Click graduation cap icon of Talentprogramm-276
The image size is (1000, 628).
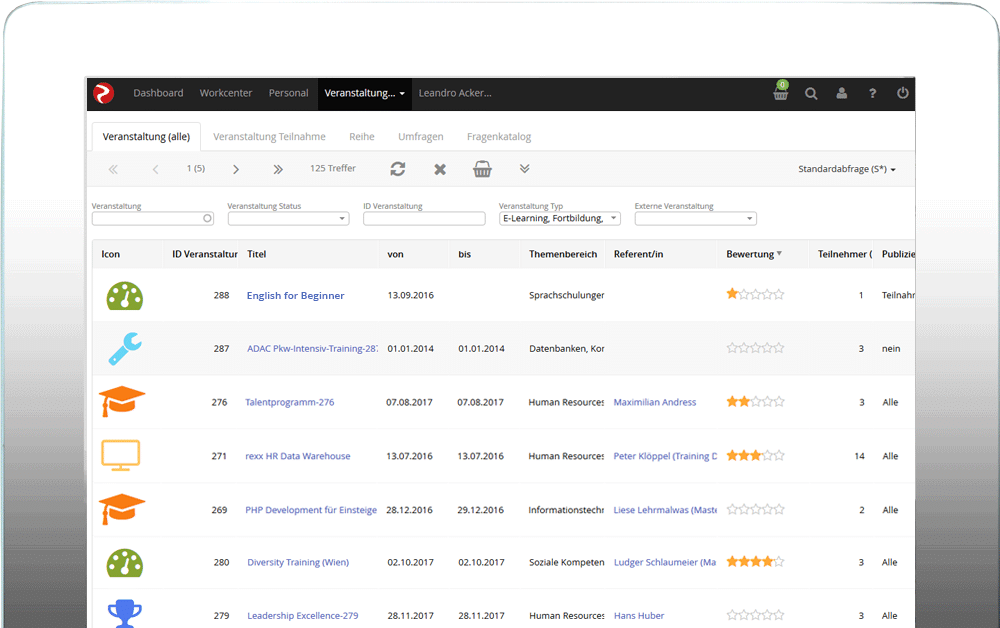click(x=122, y=401)
